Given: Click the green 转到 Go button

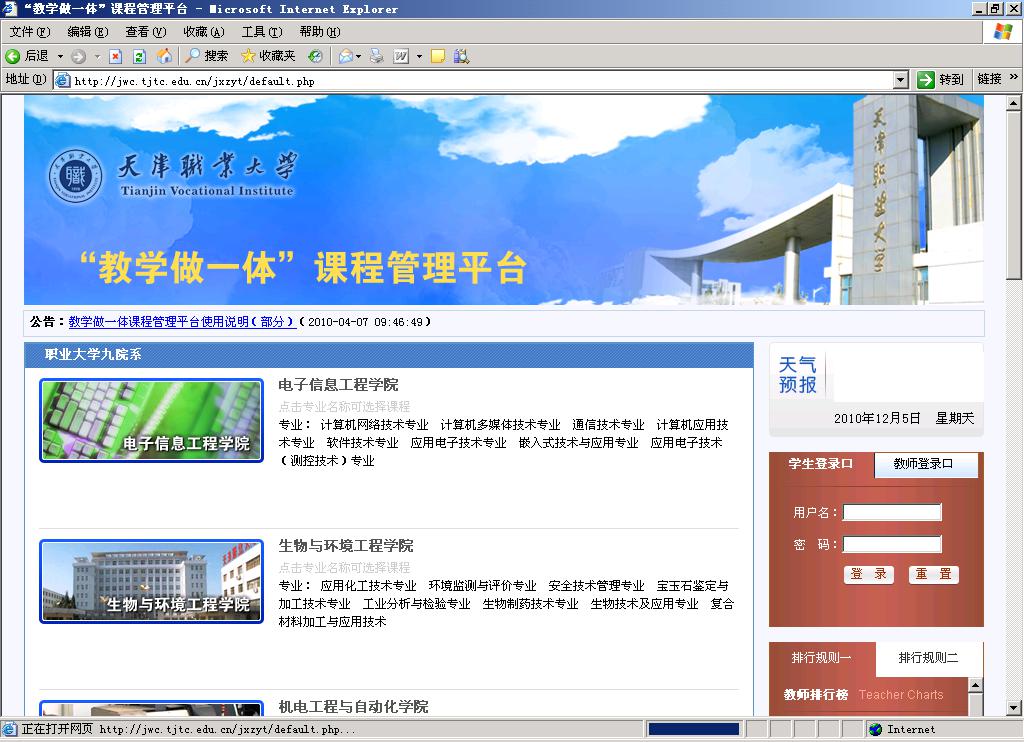Looking at the screenshot, I should coord(940,80).
